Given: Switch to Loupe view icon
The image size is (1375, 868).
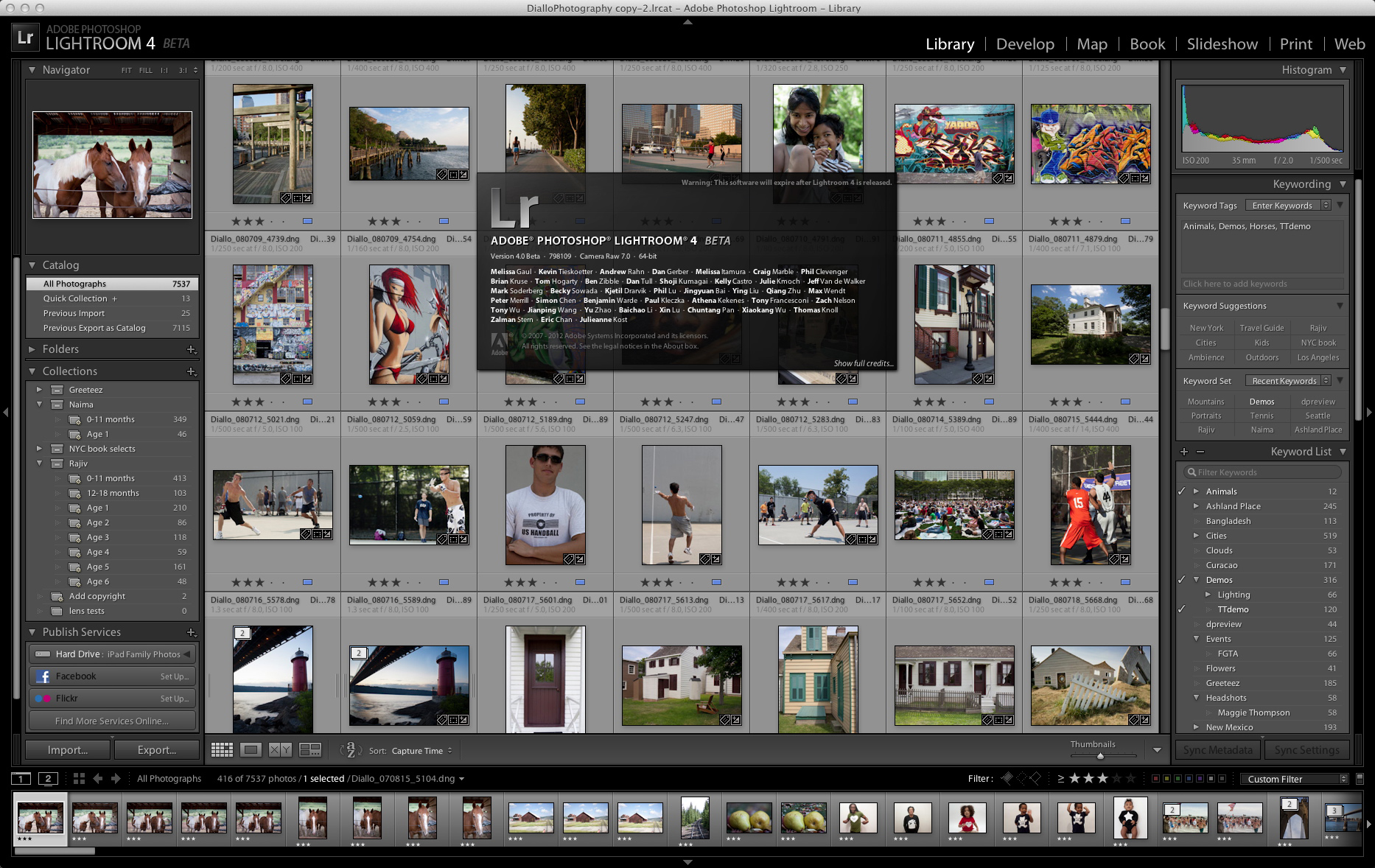Looking at the screenshot, I should click(x=251, y=749).
